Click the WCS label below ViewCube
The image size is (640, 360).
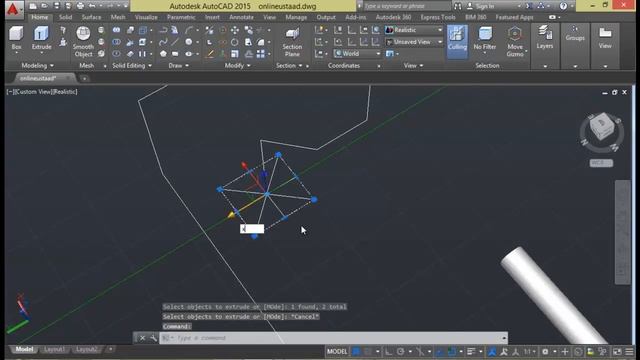pos(601,163)
